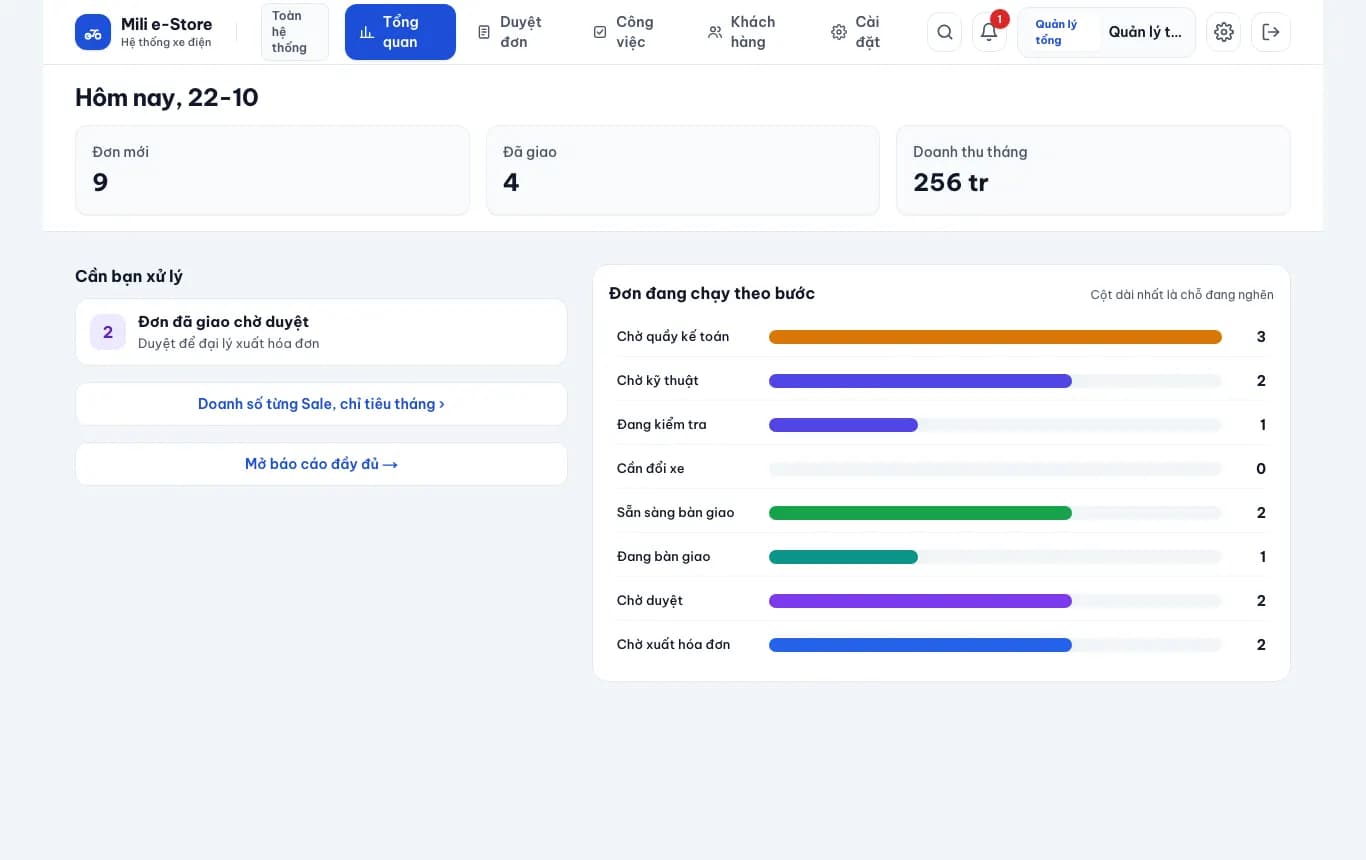Switch to the "Tổng quan" tab
This screenshot has height=860, width=1366.
[x=400, y=32]
